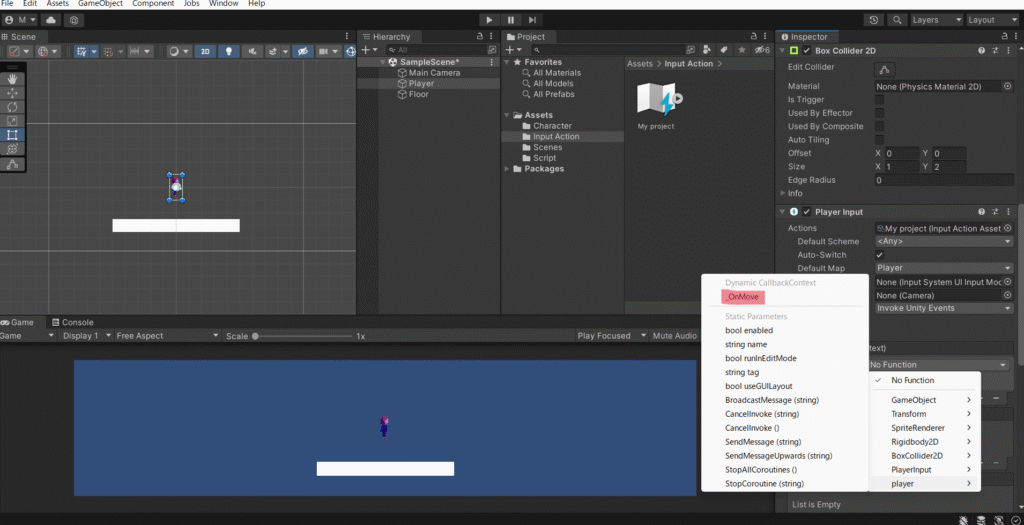Choose _OnMove from the function menu
The height and width of the screenshot is (525, 1024).
click(x=743, y=297)
